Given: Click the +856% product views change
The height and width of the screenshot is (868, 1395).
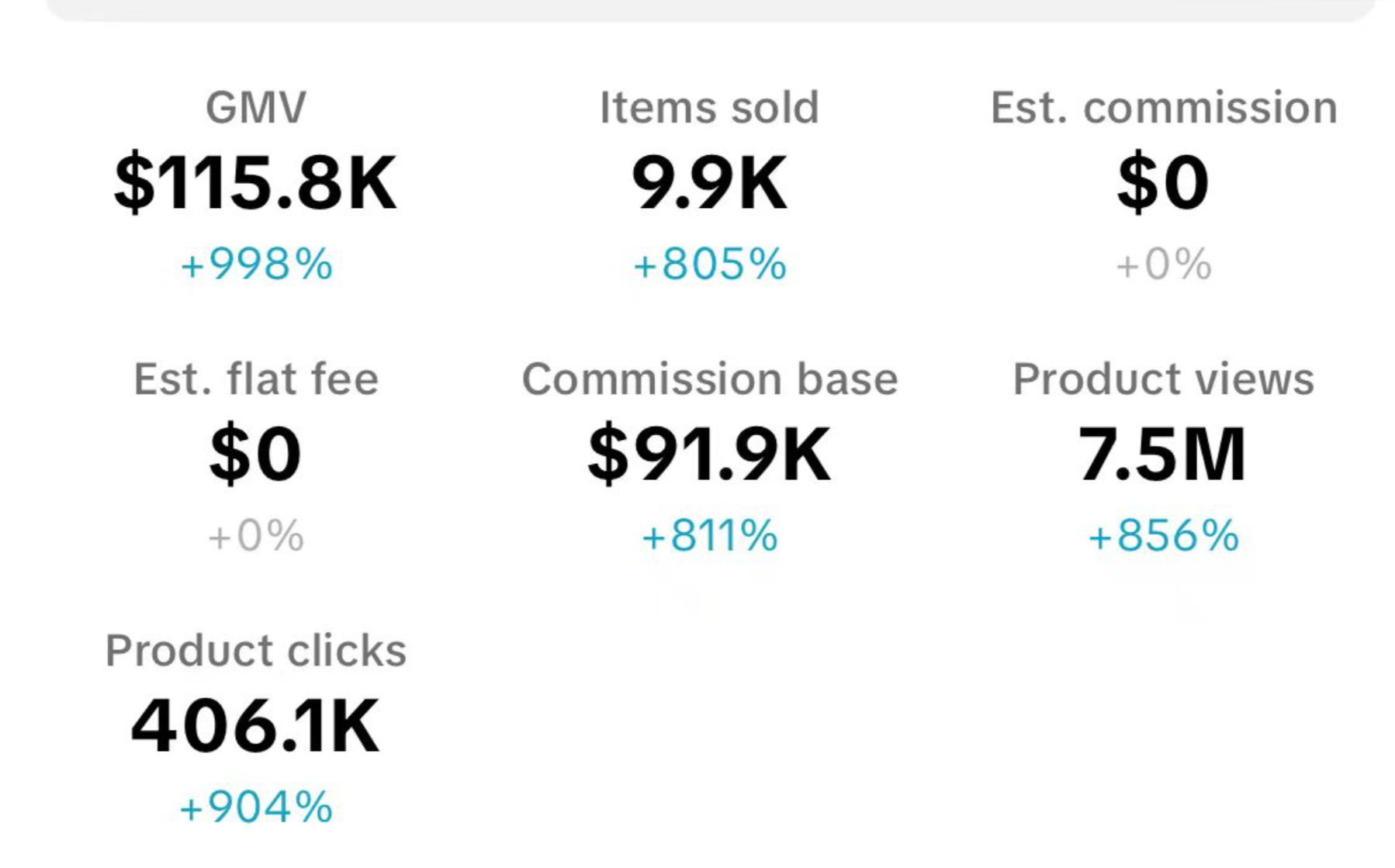Looking at the screenshot, I should pyautogui.click(x=1163, y=536).
